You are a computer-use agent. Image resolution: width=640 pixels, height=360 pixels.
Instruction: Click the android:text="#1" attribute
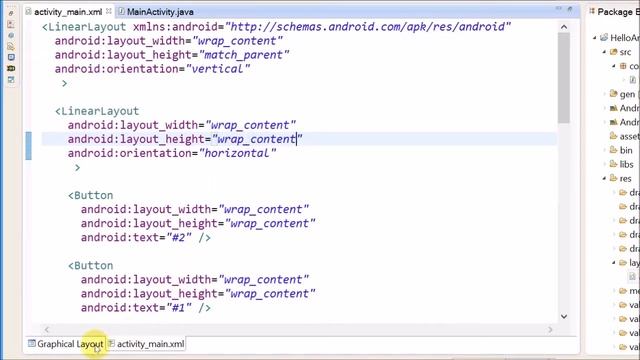click(x=136, y=308)
